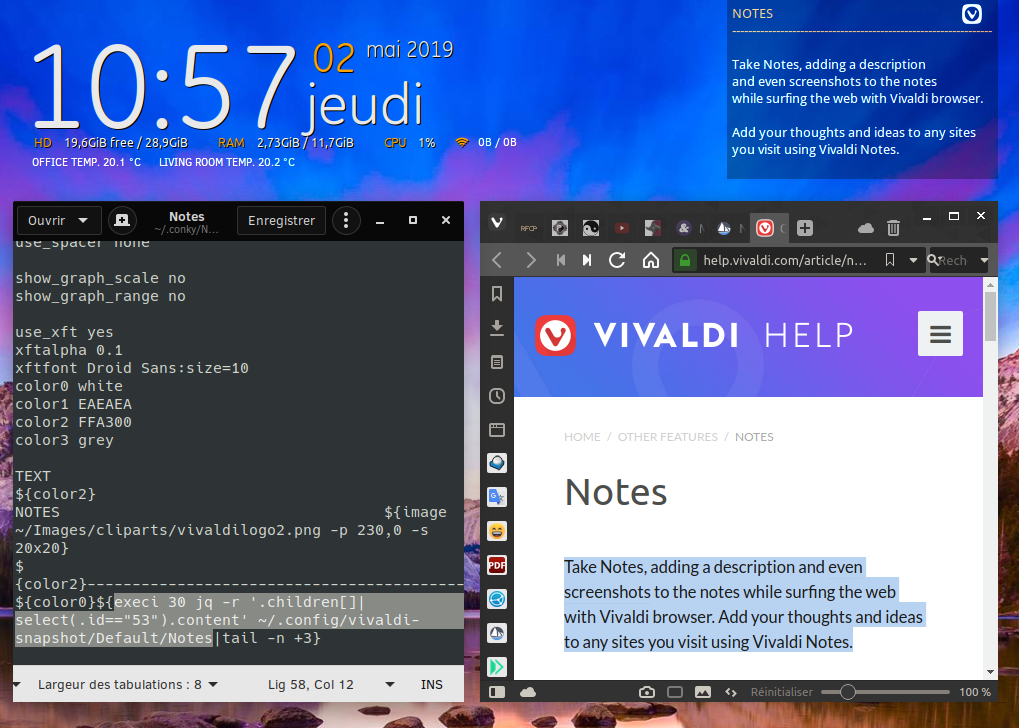Viewport: 1019px width, 728px height.
Task: Open a new tab with the plus button
Action: (805, 228)
